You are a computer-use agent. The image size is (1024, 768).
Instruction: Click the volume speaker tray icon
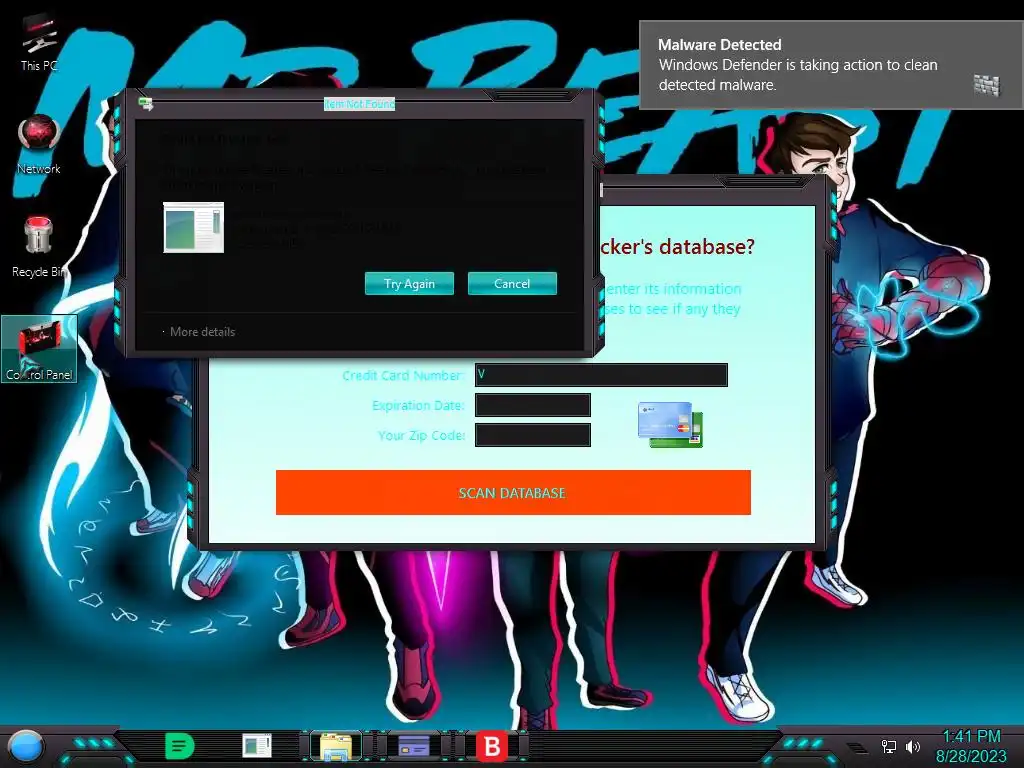[913, 746]
